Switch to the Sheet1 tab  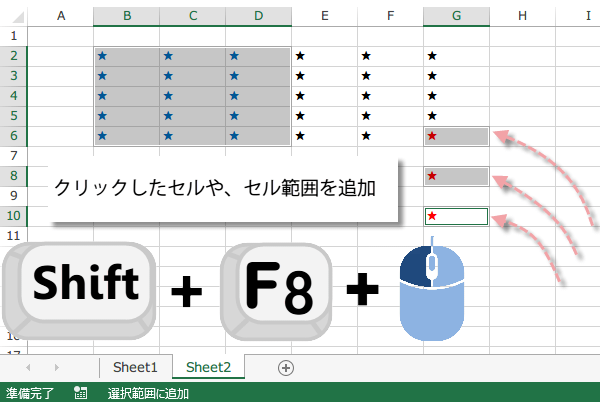point(135,367)
